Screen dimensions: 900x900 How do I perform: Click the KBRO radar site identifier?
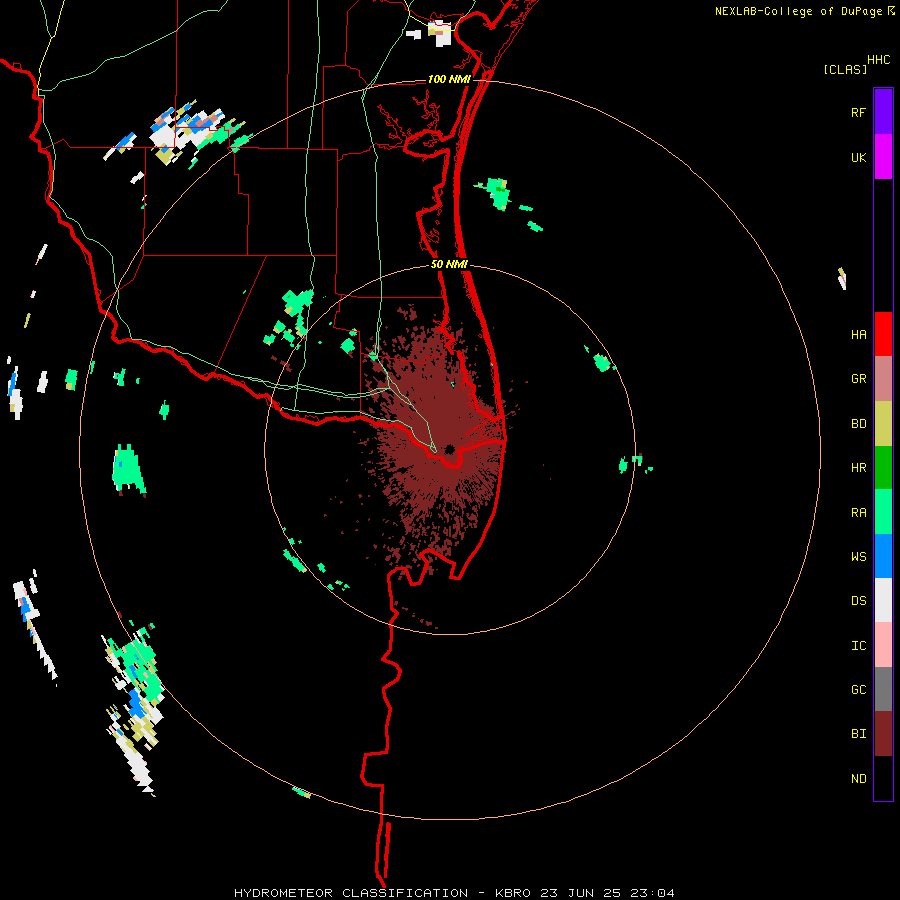513,893
